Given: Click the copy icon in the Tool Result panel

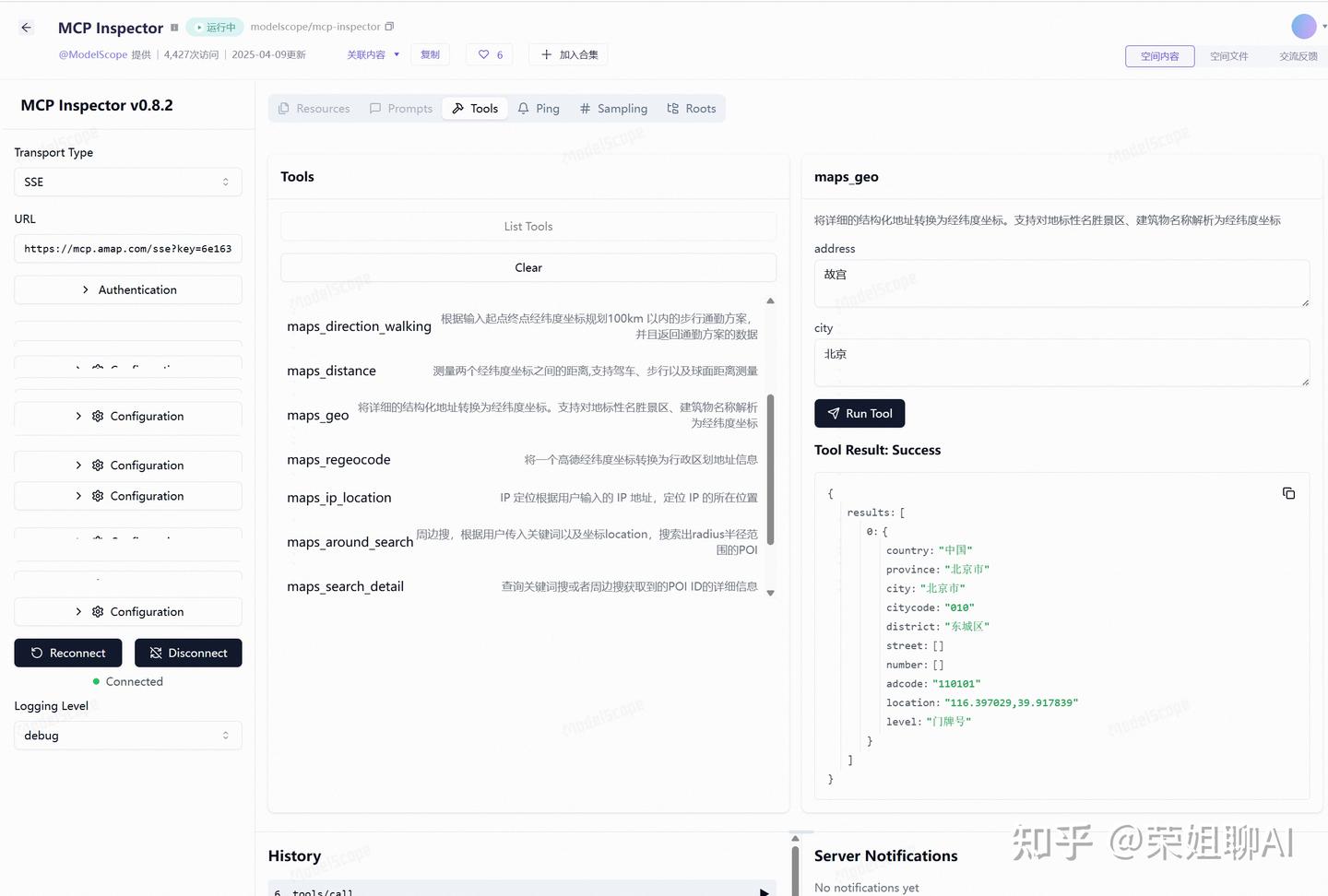Looking at the screenshot, I should (x=1288, y=493).
